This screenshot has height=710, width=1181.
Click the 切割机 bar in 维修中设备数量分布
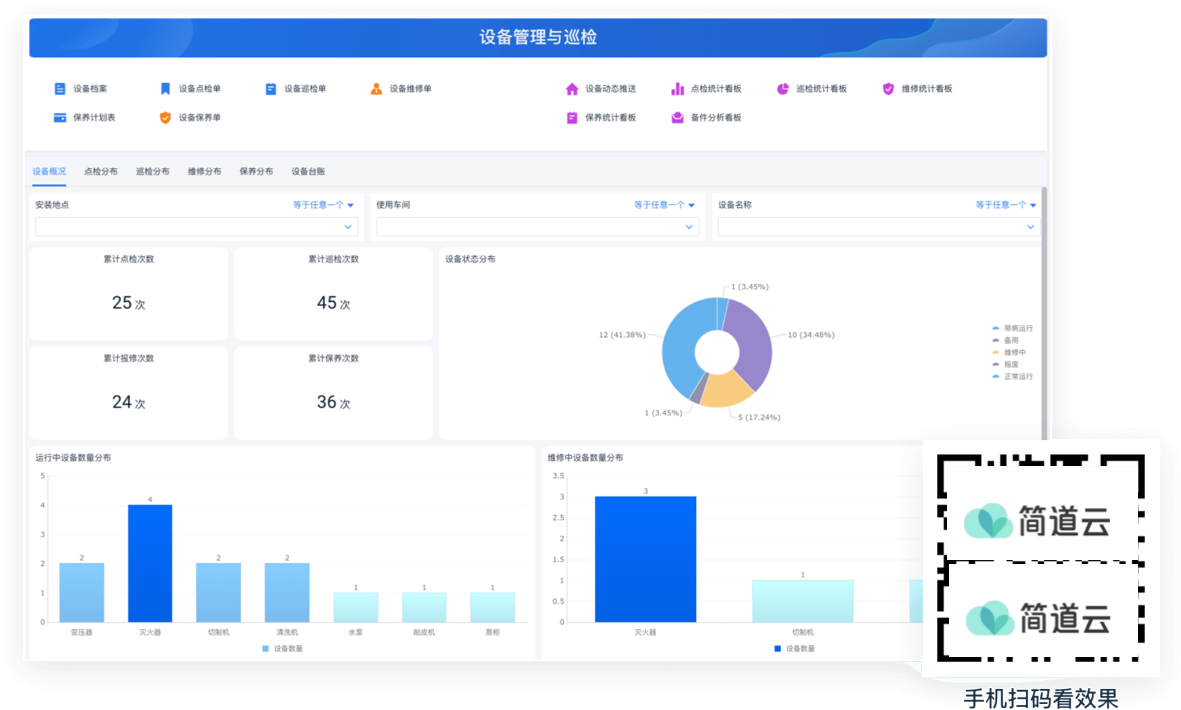tap(803, 601)
